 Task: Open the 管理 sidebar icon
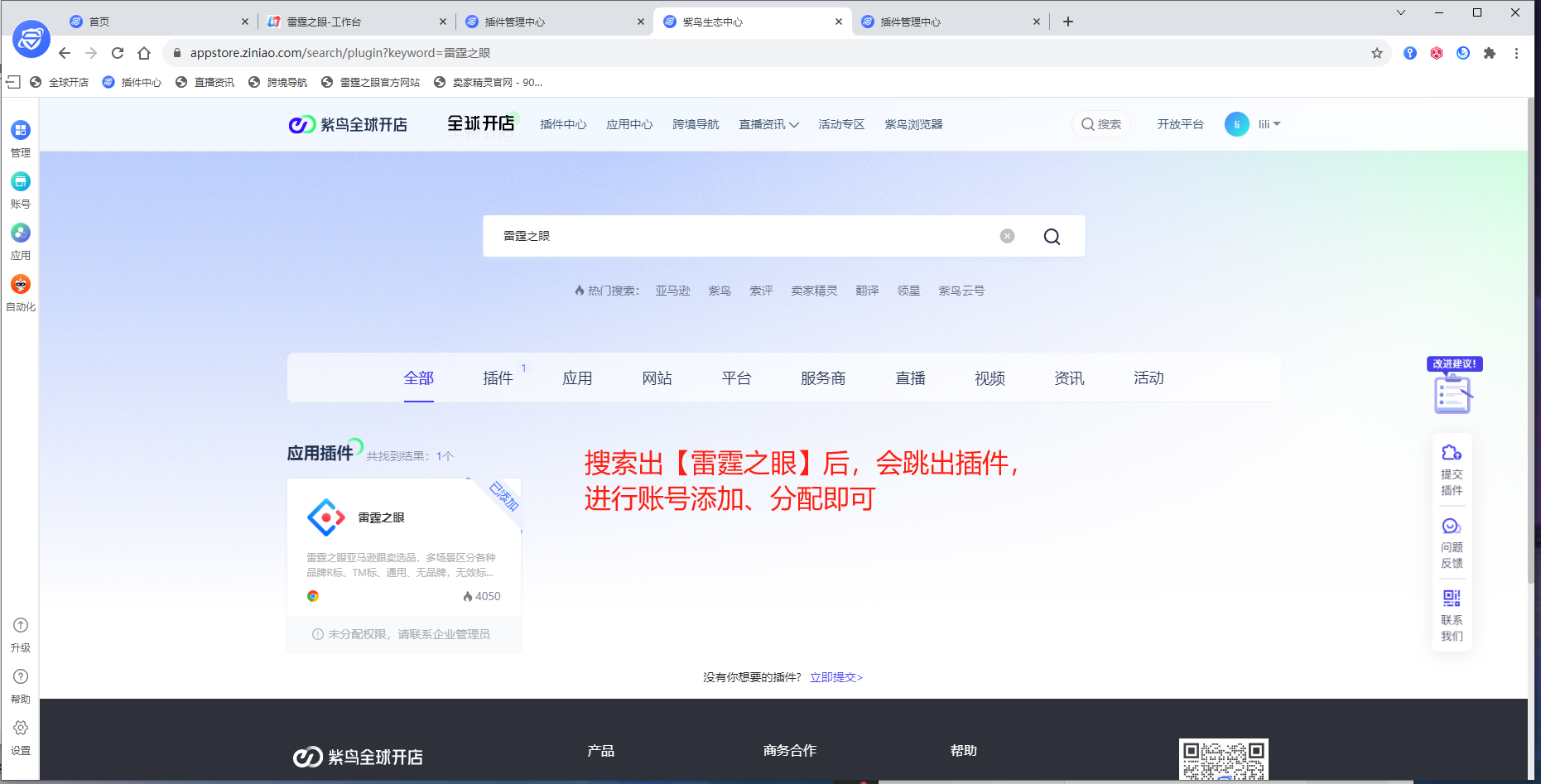click(21, 131)
